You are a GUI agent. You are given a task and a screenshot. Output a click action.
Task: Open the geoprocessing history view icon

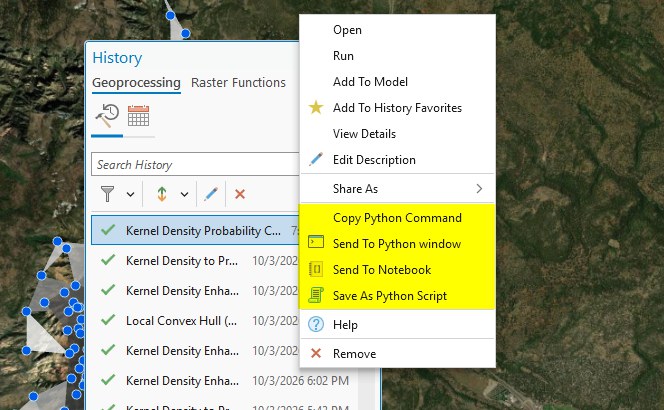coord(107,116)
